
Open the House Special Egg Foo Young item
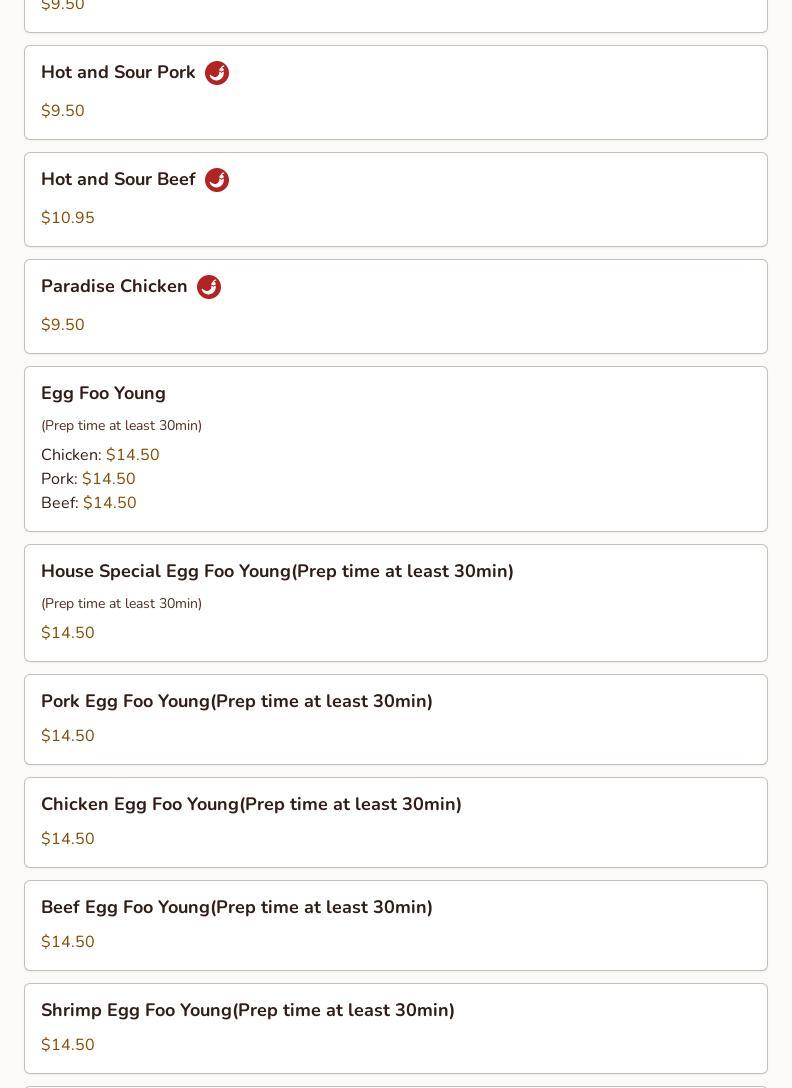[277, 572]
